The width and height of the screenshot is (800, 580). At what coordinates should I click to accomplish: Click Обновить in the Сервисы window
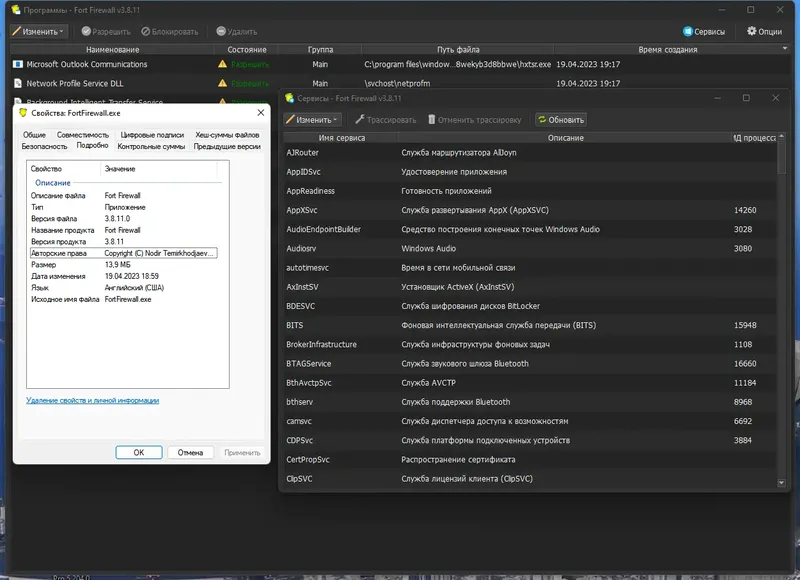click(x=561, y=120)
